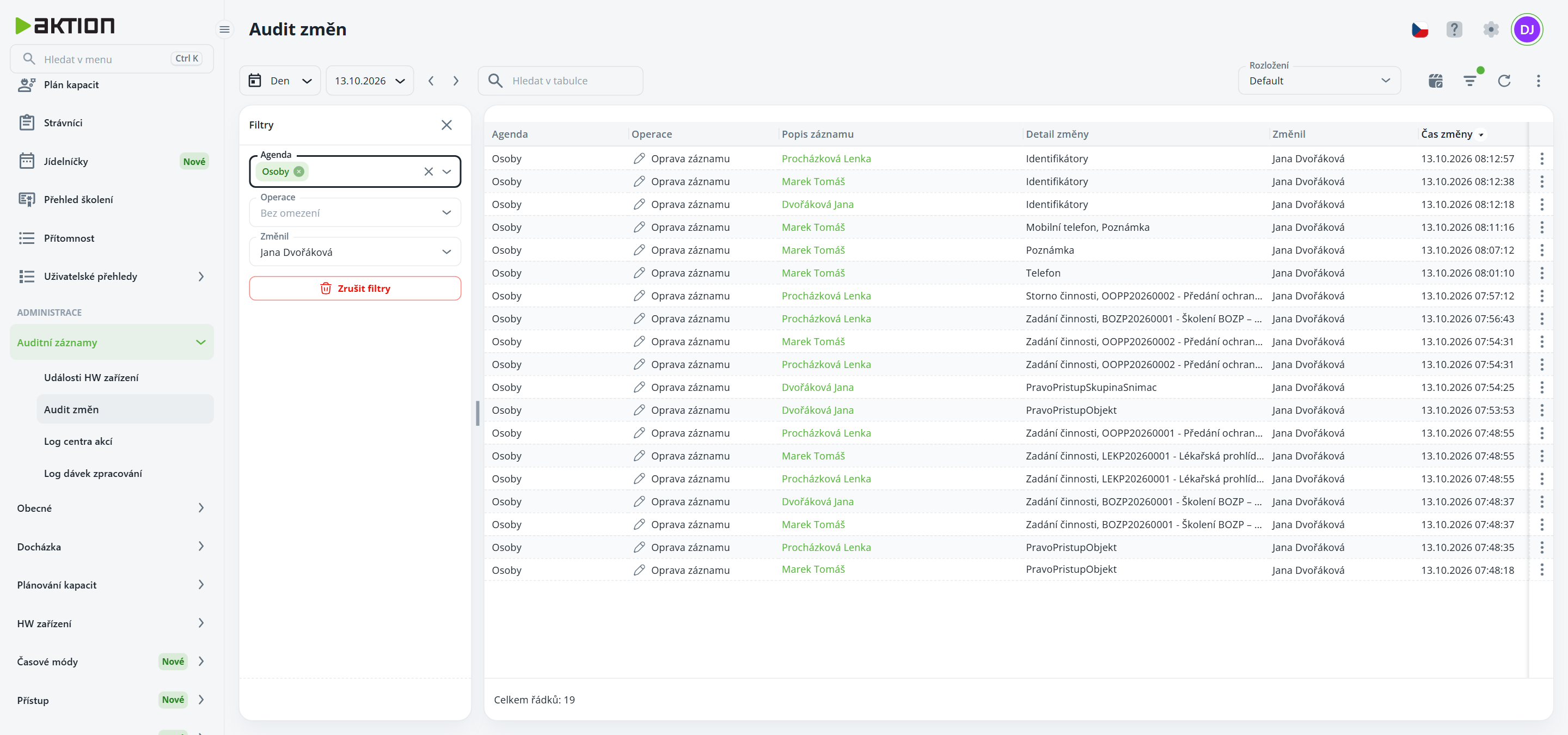Screen dimensions: 1568x735
Task: Click pencil icon in Telefon row
Action: [x=639, y=273]
